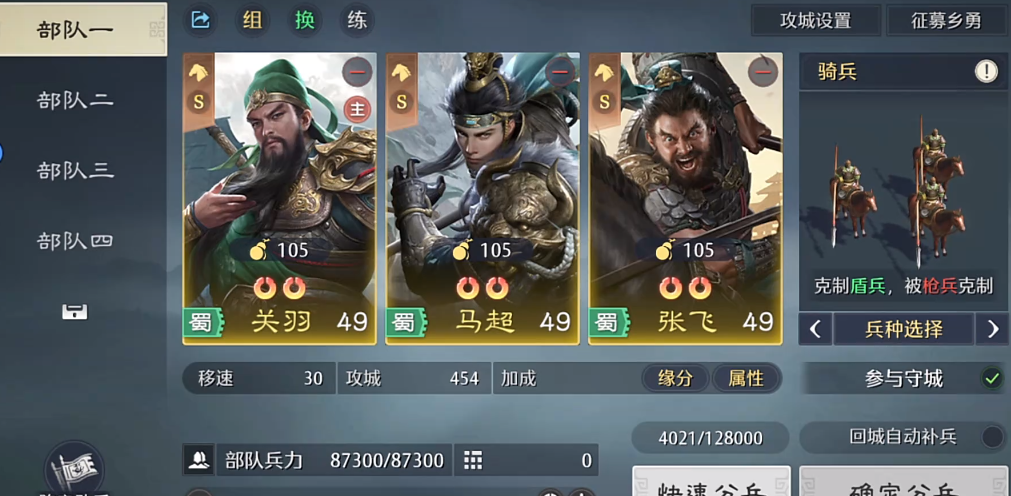Show 缘分 bonus details
Screen dimensions: 1011x496
coord(675,379)
